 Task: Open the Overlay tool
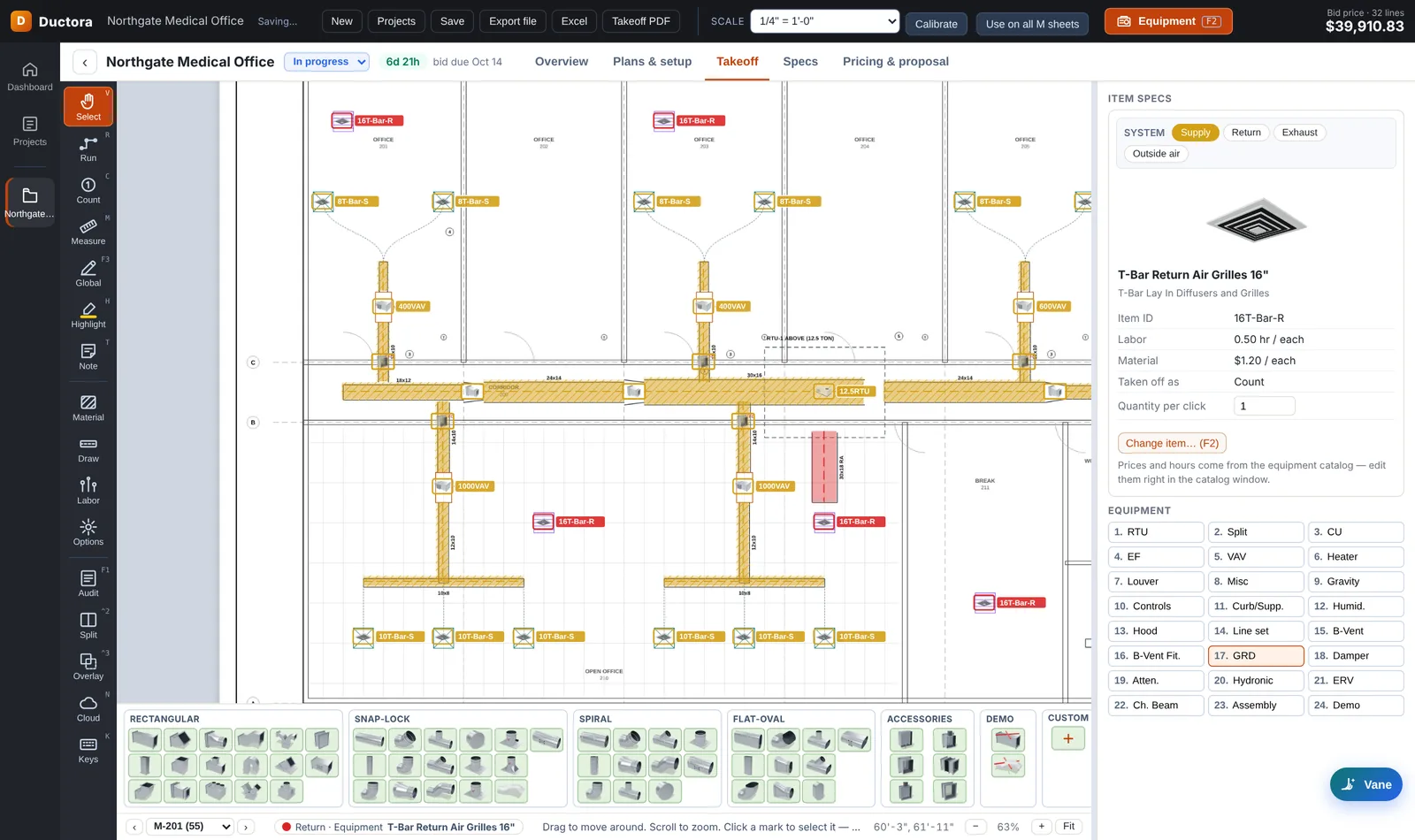pos(88,667)
